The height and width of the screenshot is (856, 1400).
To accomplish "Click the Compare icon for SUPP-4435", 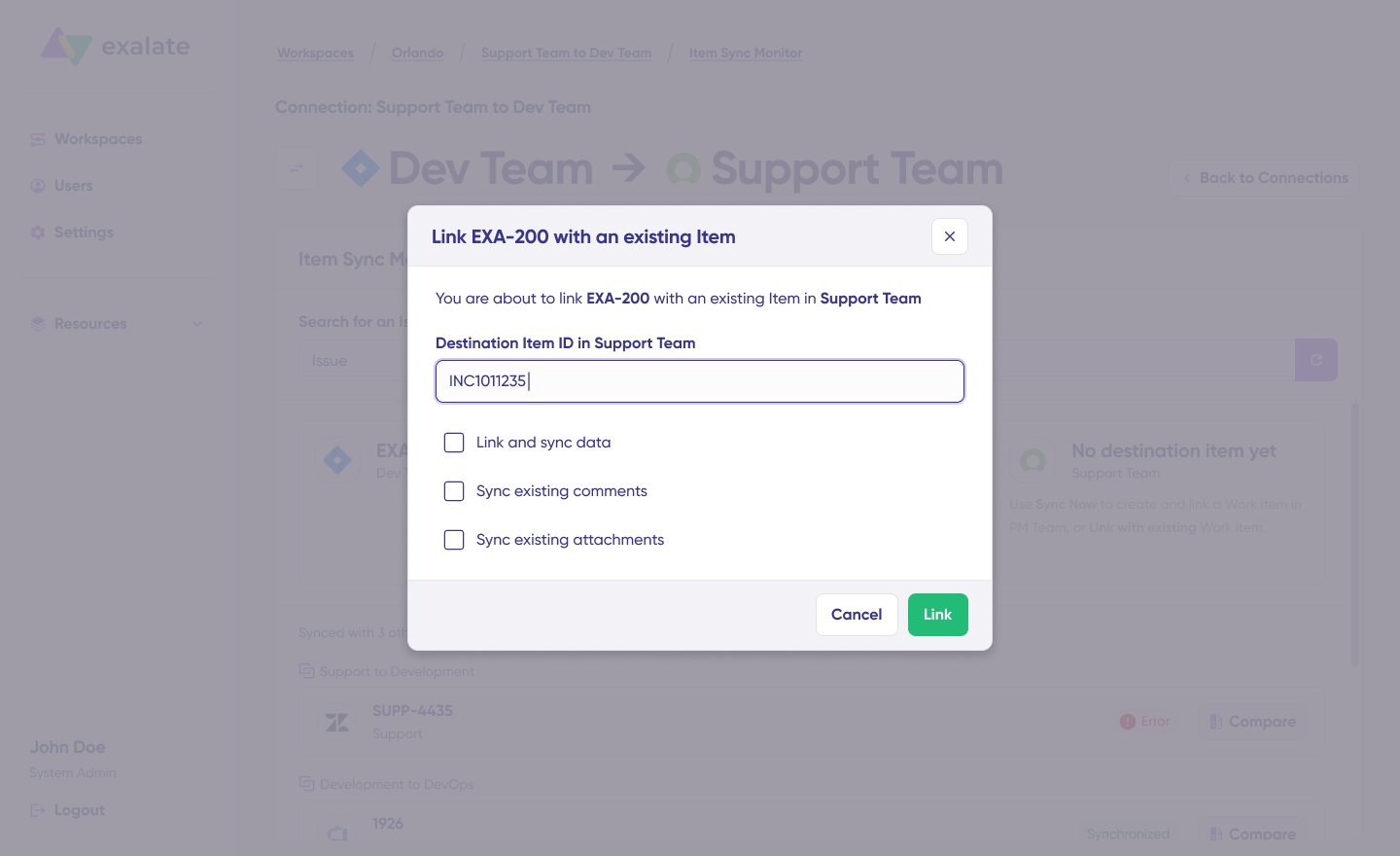I will 1216,722.
